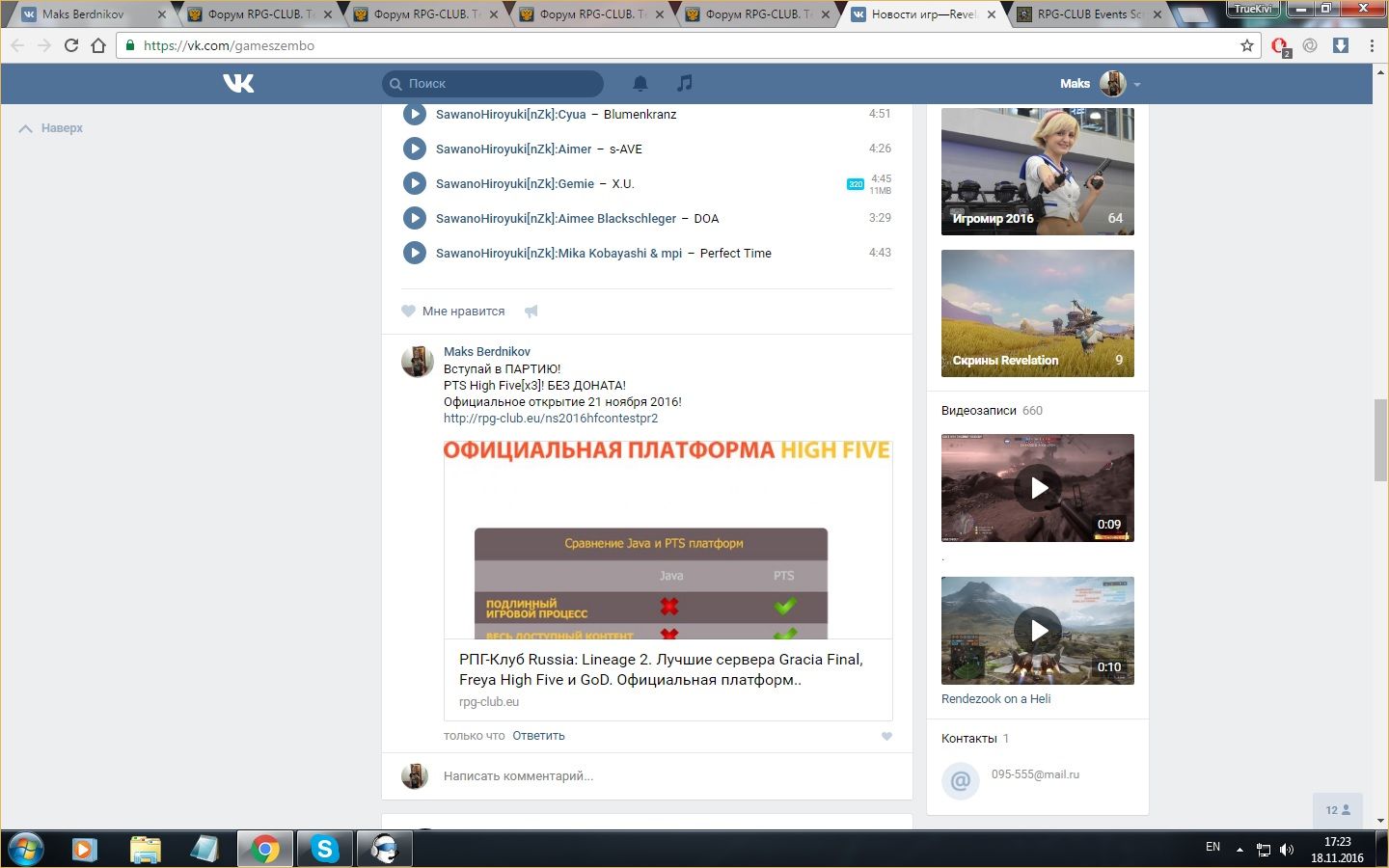This screenshot has width=1389, height=868.
Task: Click the page vertical scrollbar thumb
Action: tap(1381, 439)
